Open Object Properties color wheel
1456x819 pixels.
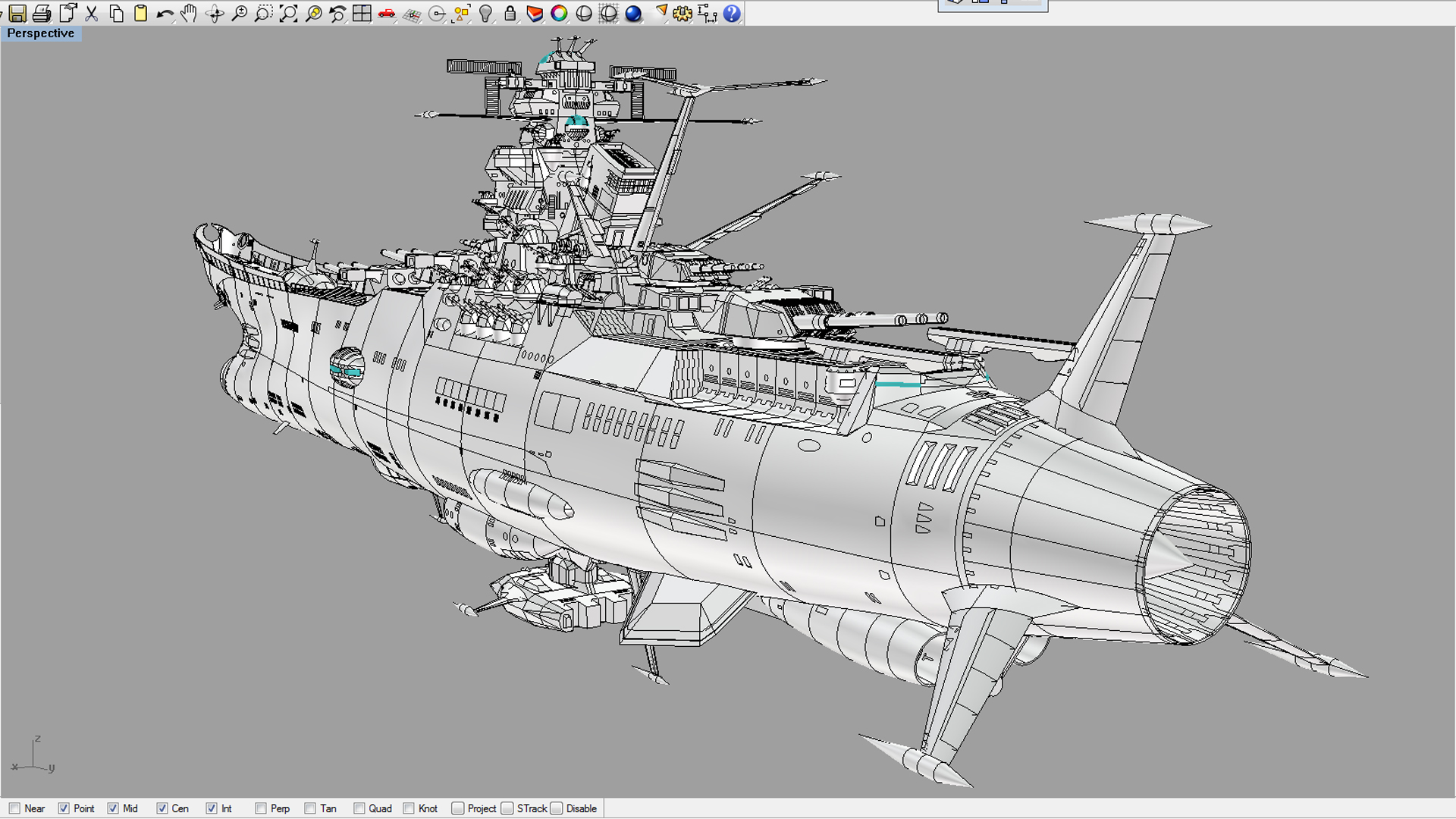pos(559,14)
